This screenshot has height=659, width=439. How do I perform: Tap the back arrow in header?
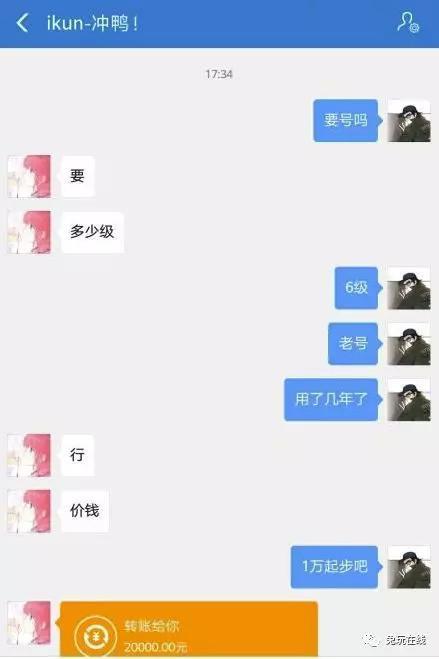pyautogui.click(x=23, y=23)
